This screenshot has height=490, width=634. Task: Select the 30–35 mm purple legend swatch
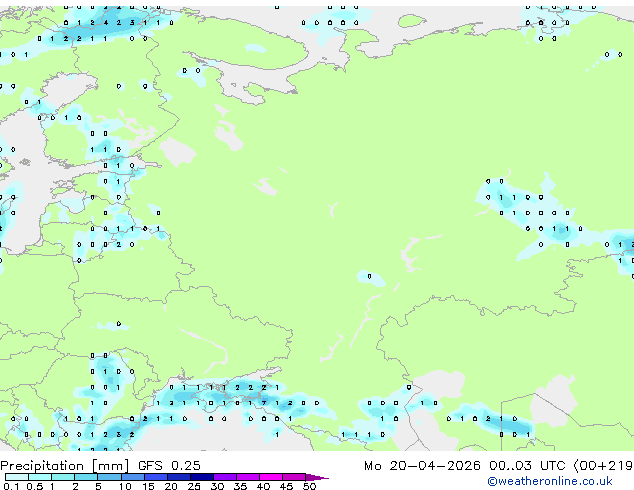coord(225,477)
